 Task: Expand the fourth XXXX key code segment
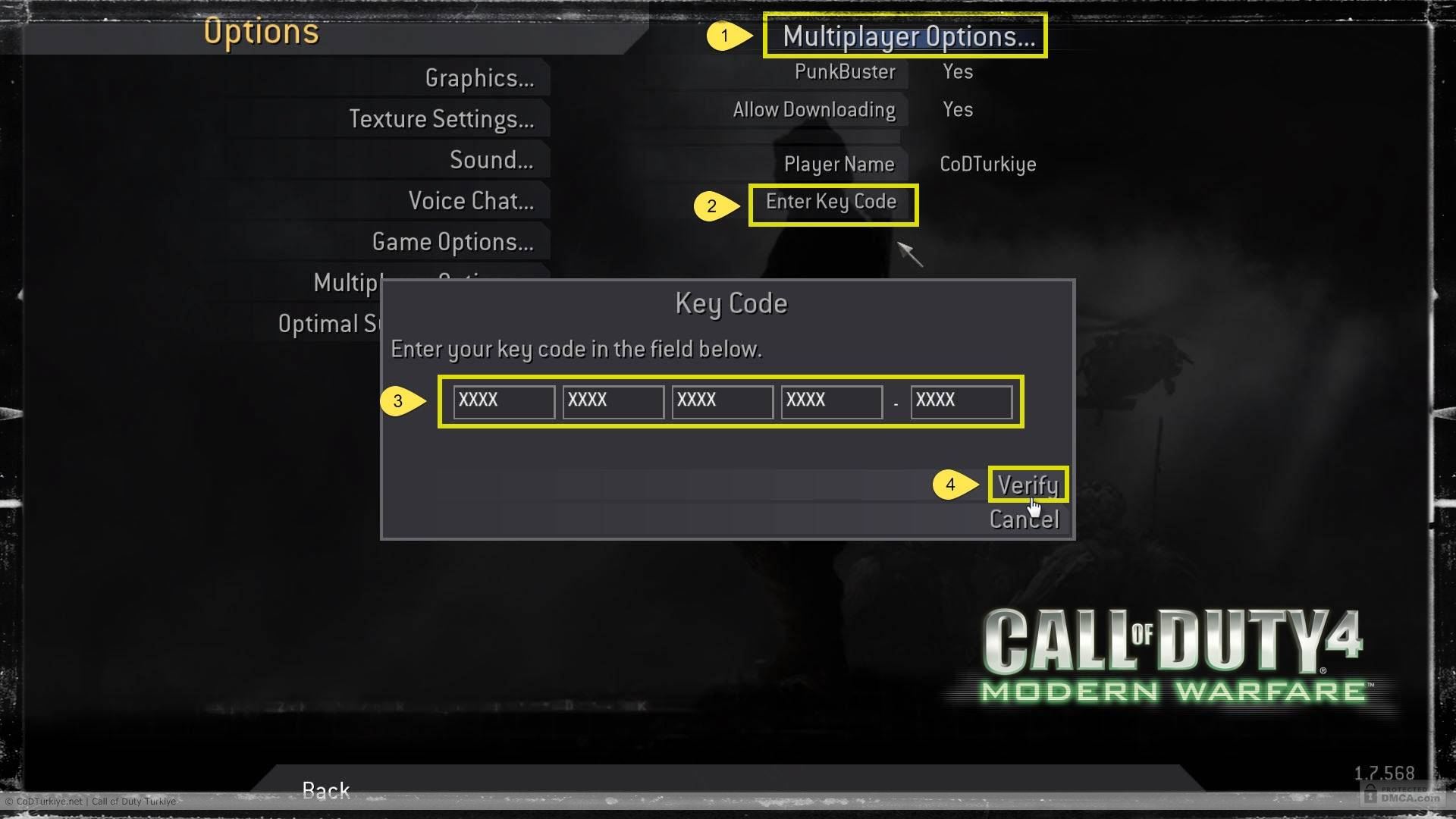(x=832, y=400)
